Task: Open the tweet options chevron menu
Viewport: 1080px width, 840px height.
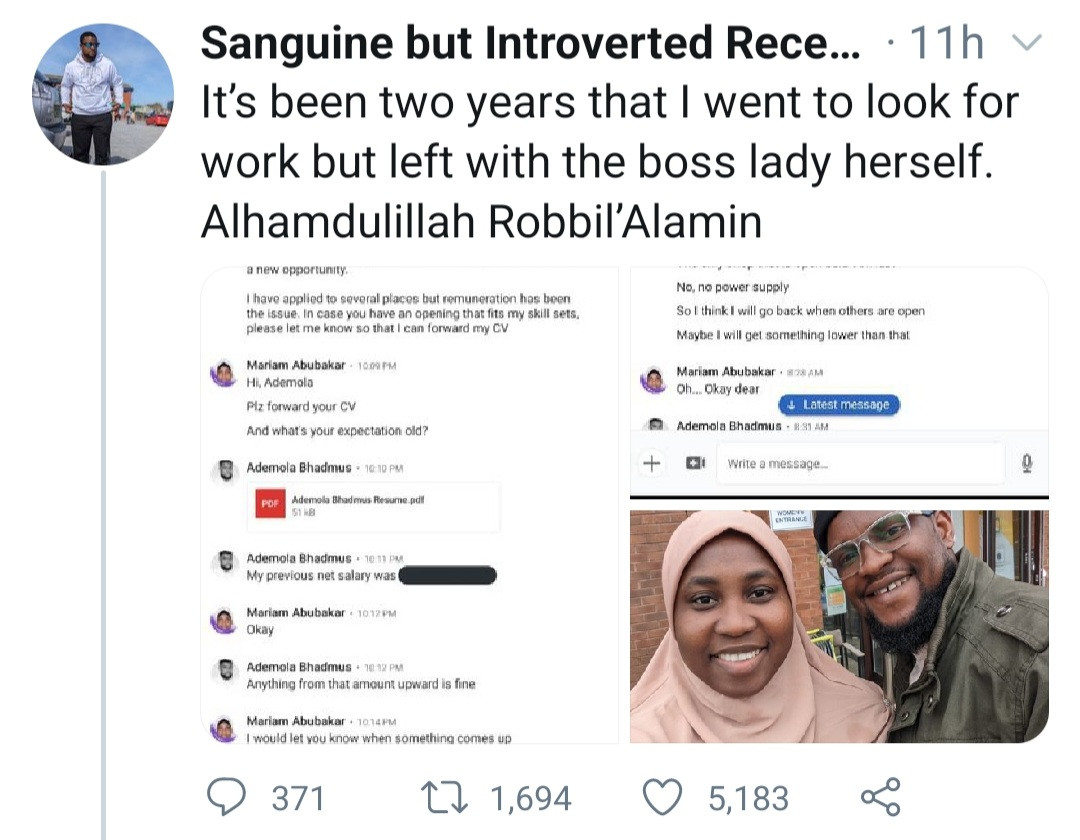Action: point(1027,43)
